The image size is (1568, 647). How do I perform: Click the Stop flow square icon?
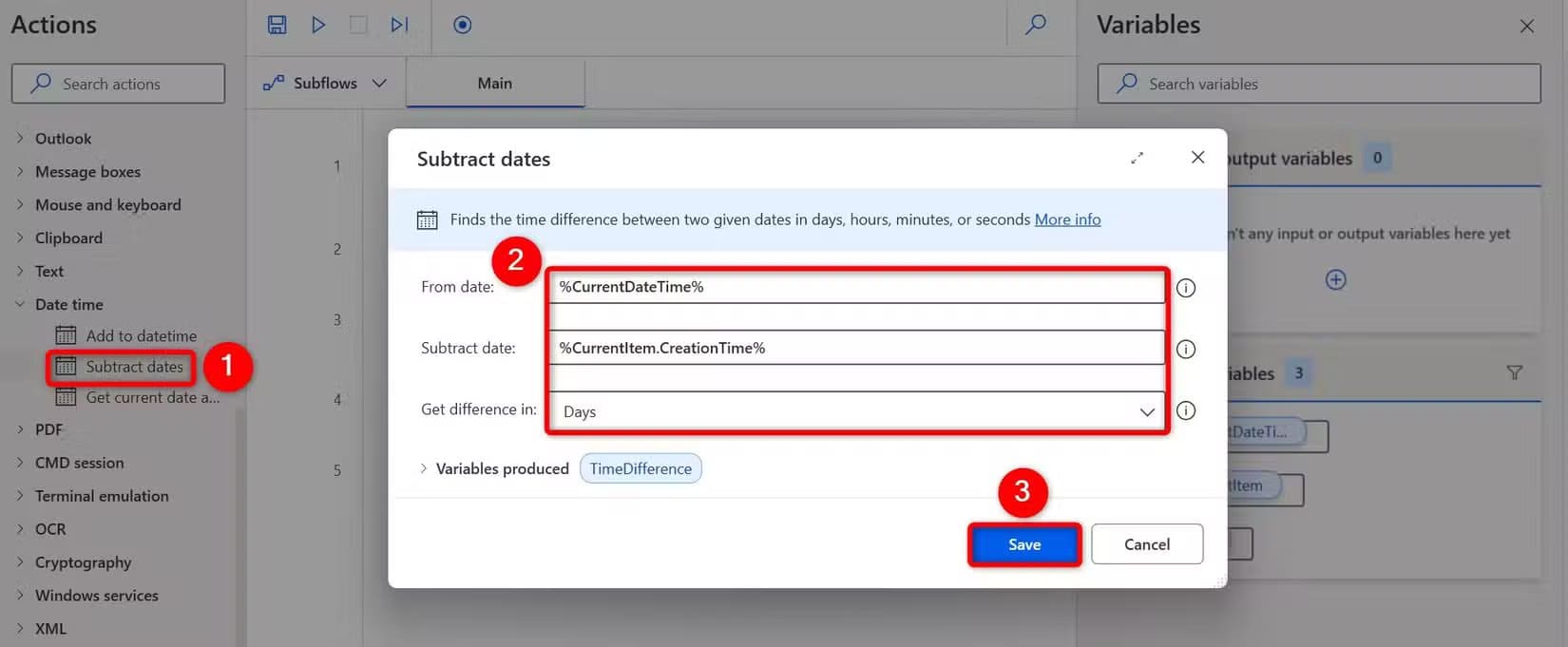pyautogui.click(x=358, y=25)
